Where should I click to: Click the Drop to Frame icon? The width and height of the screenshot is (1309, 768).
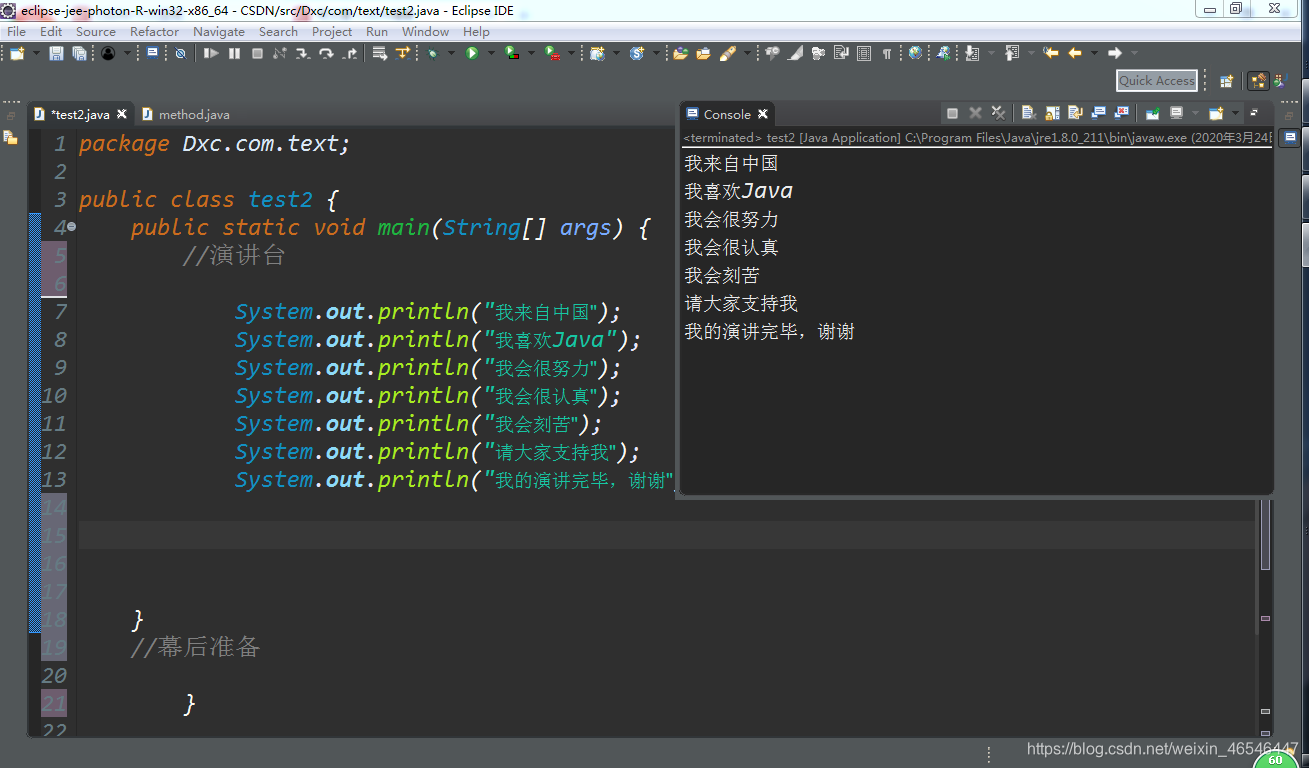click(x=379, y=53)
